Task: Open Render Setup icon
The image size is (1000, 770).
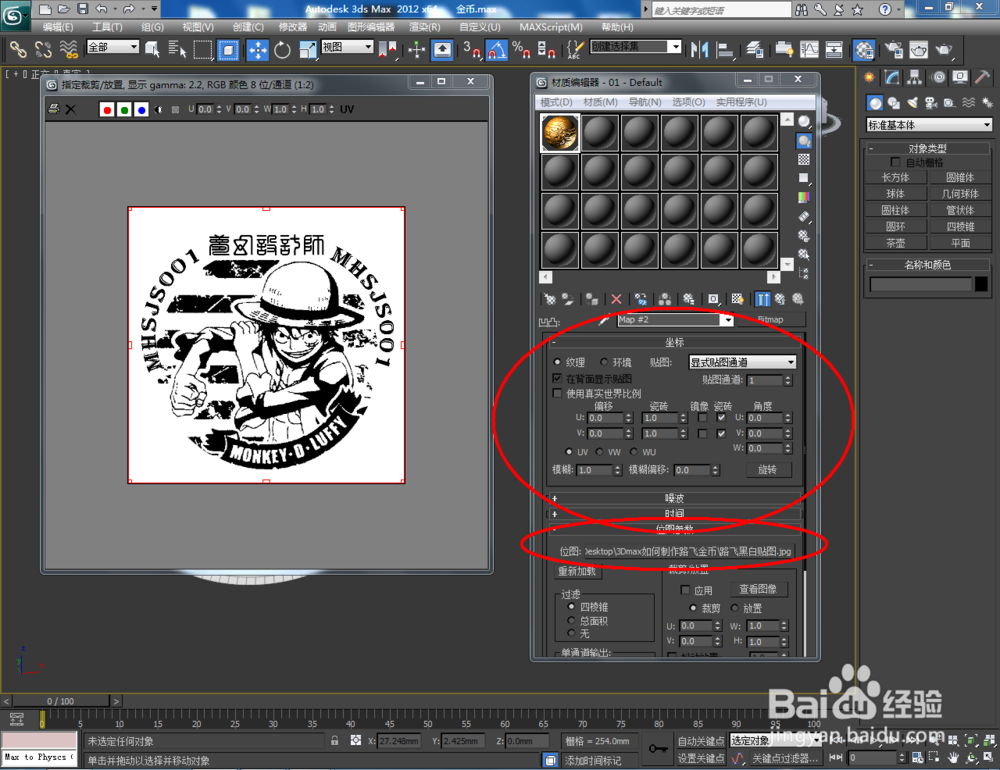Action: click(894, 50)
